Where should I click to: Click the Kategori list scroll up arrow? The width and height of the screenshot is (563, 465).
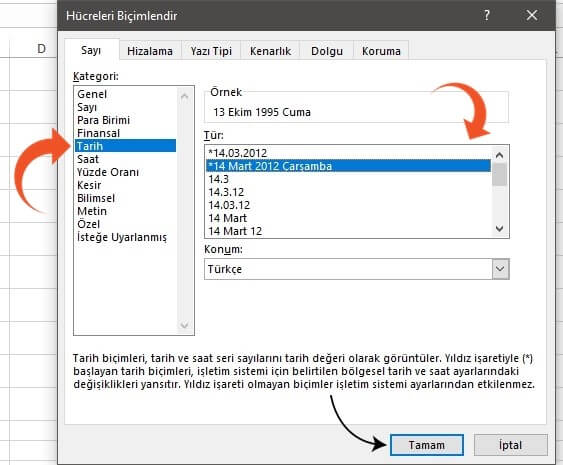click(185, 96)
